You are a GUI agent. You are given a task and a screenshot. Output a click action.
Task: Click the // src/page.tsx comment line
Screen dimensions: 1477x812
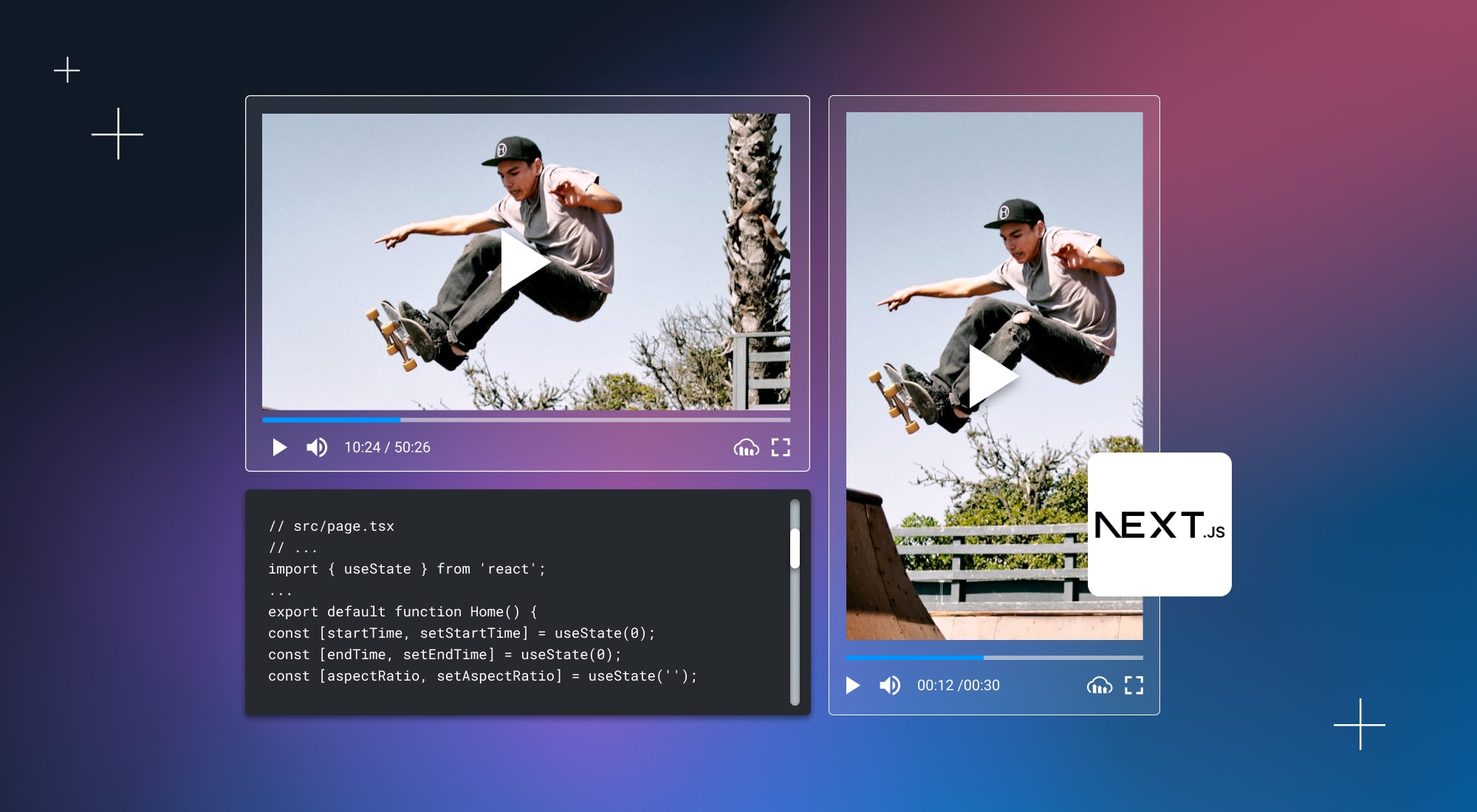[x=331, y=526]
